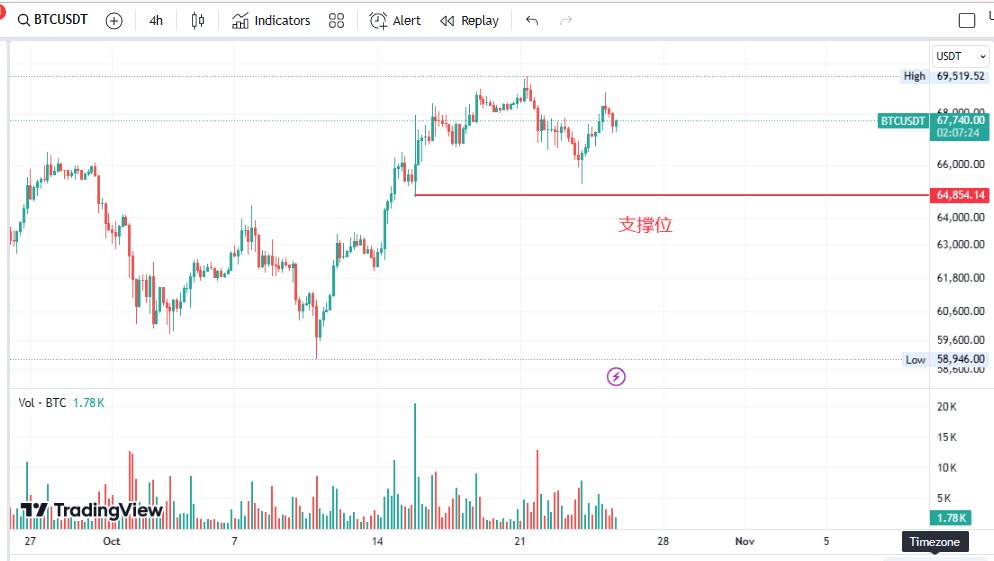Click the 64,854.14 red price label
Image resolution: width=994 pixels, height=561 pixels.
click(960, 195)
